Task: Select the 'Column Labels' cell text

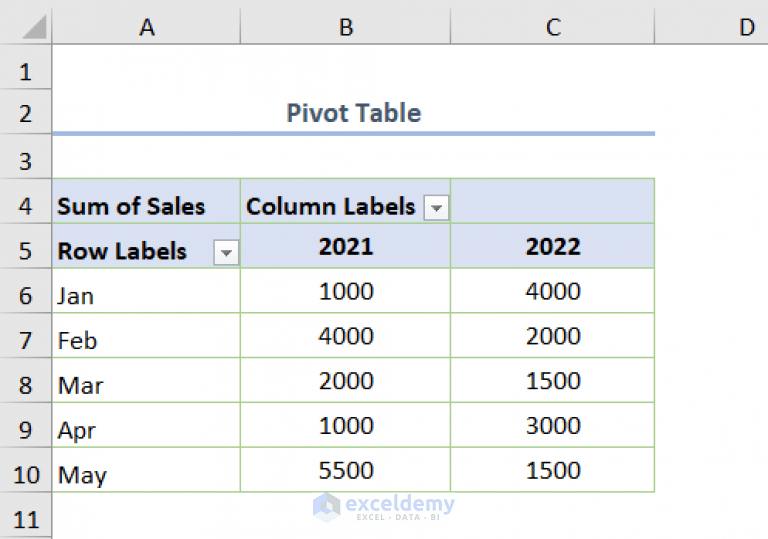Action: [331, 206]
